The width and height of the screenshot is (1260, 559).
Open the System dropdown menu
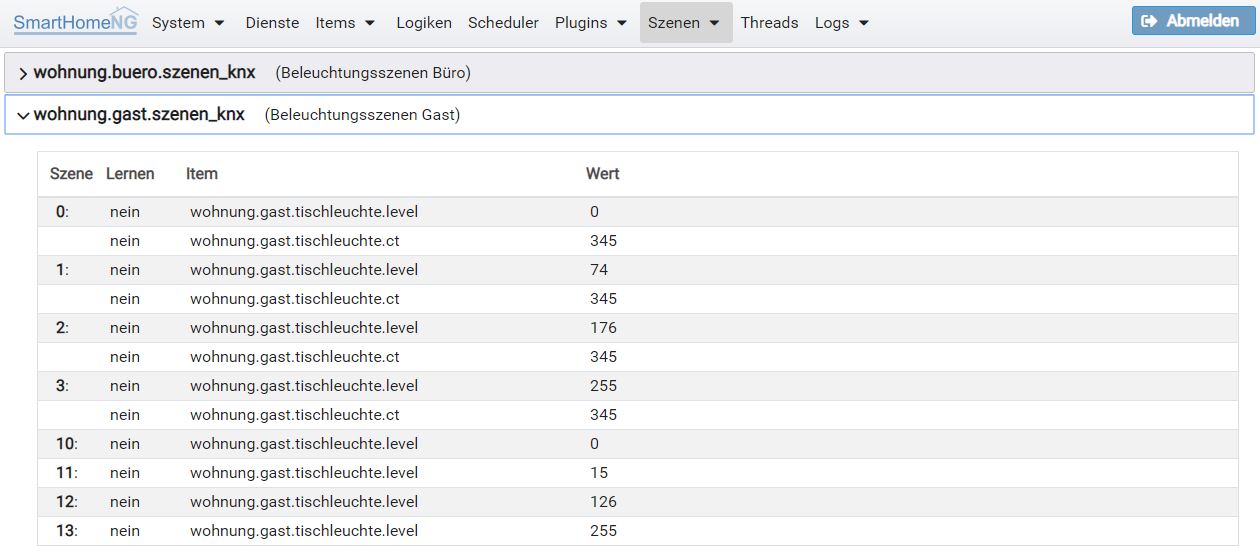(188, 22)
